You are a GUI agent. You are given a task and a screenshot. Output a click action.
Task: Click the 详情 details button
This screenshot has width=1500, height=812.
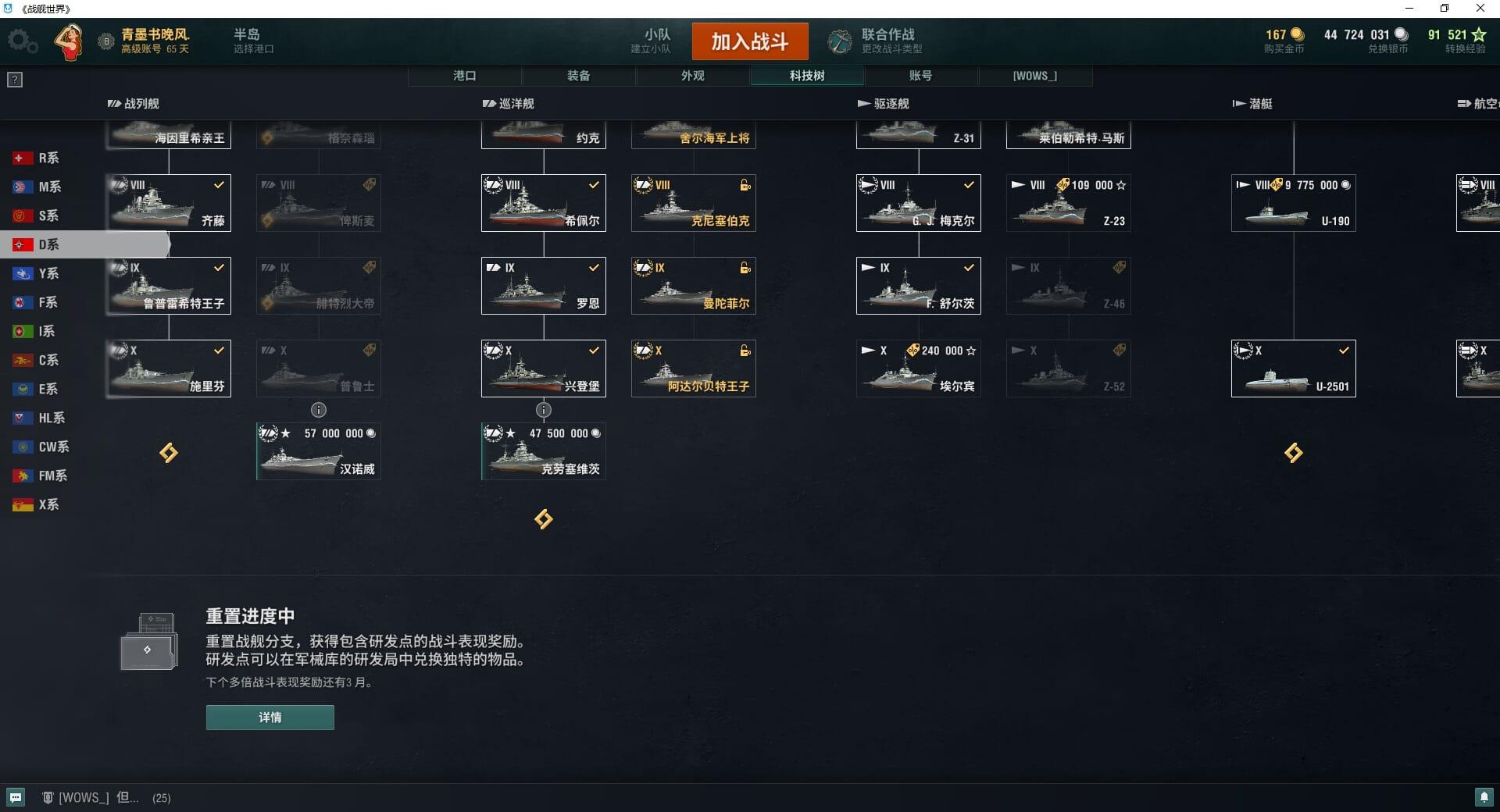(270, 718)
